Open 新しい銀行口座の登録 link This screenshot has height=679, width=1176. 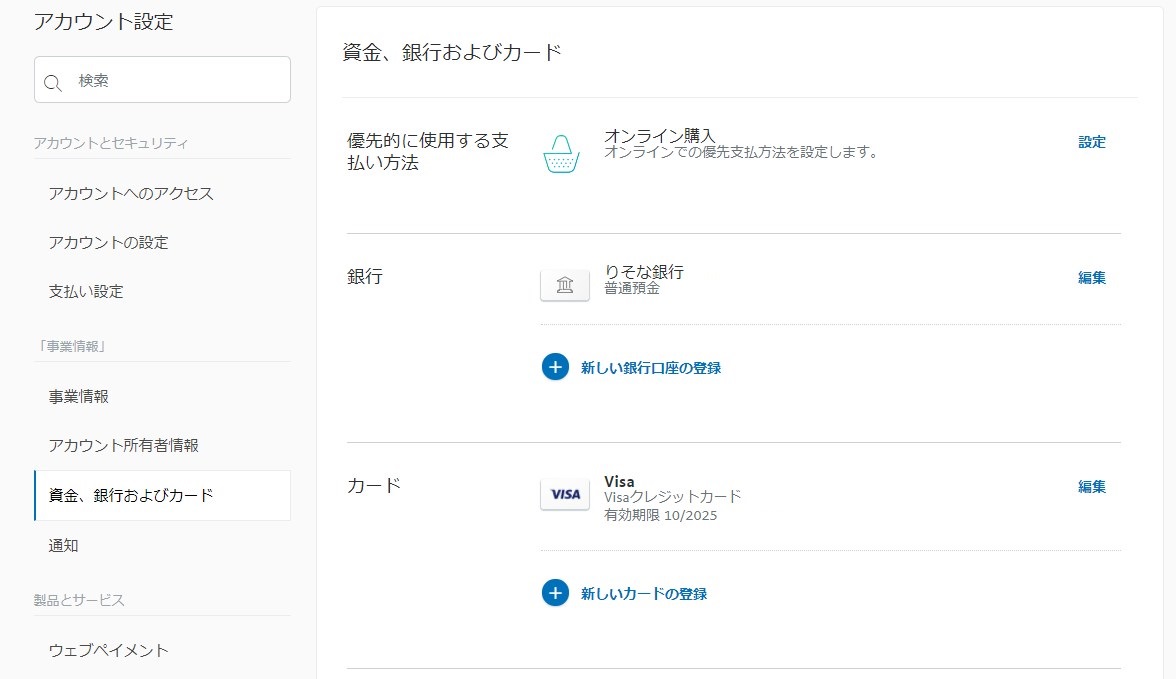point(648,367)
